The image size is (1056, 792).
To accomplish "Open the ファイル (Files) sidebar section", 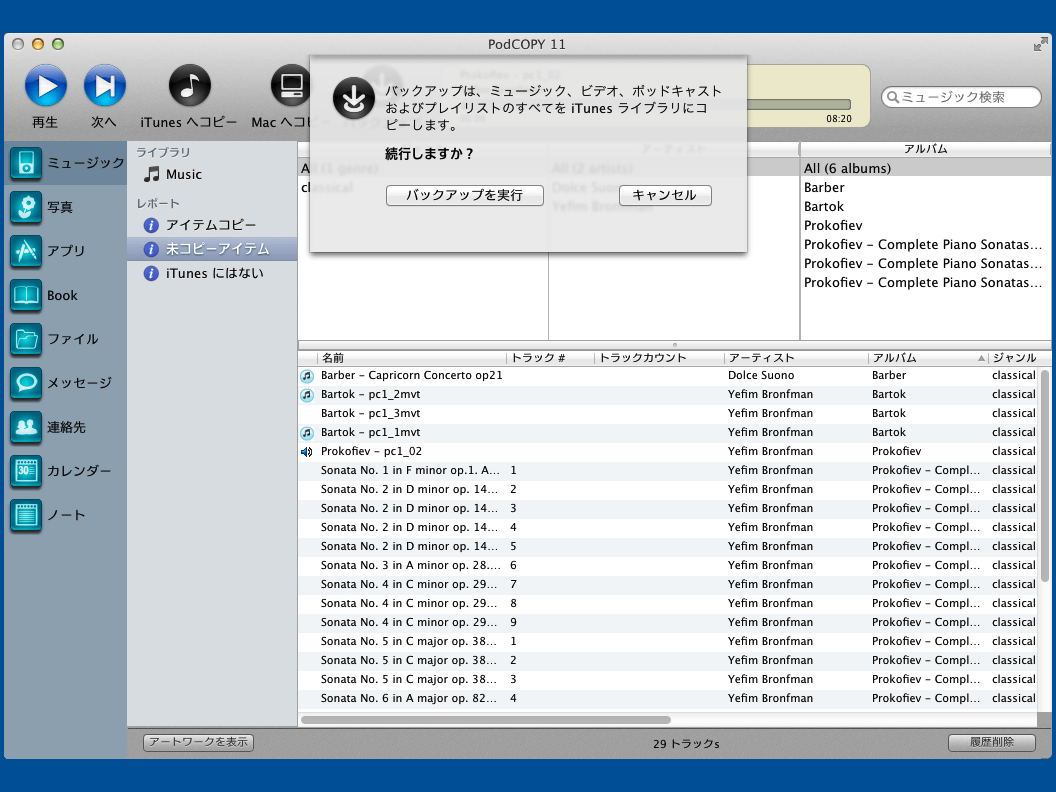I will tap(65, 339).
